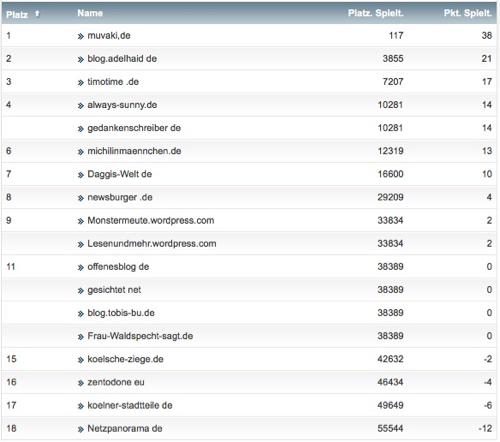
Task: Select the value 12319 in michilinmaennchen row
Action: [x=390, y=151]
